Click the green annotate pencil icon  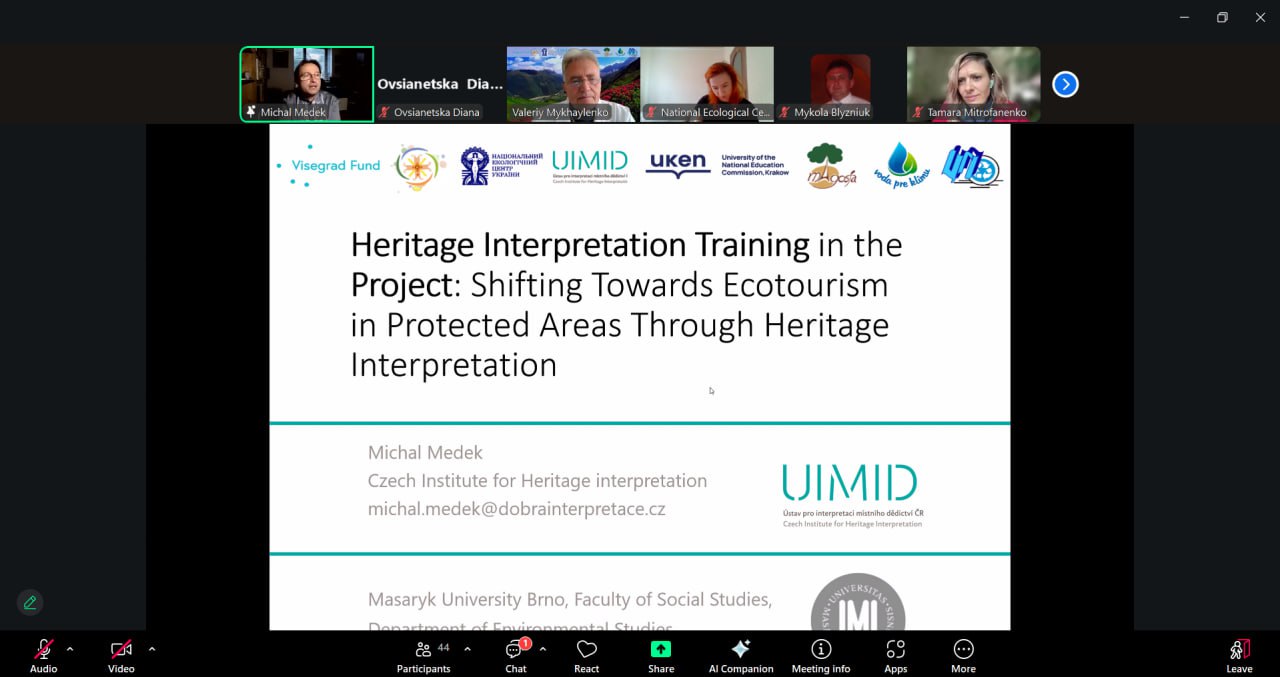click(x=30, y=602)
